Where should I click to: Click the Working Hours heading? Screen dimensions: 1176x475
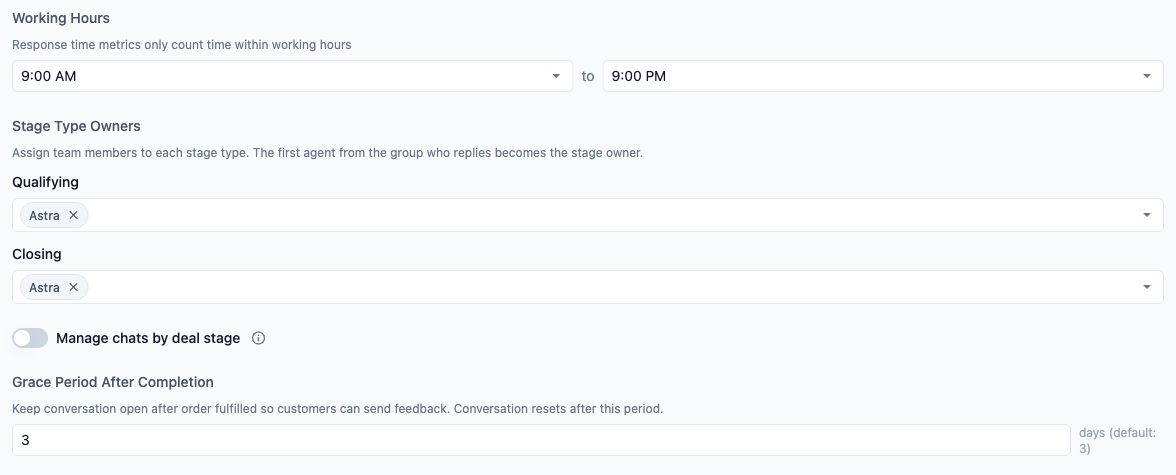point(61,17)
